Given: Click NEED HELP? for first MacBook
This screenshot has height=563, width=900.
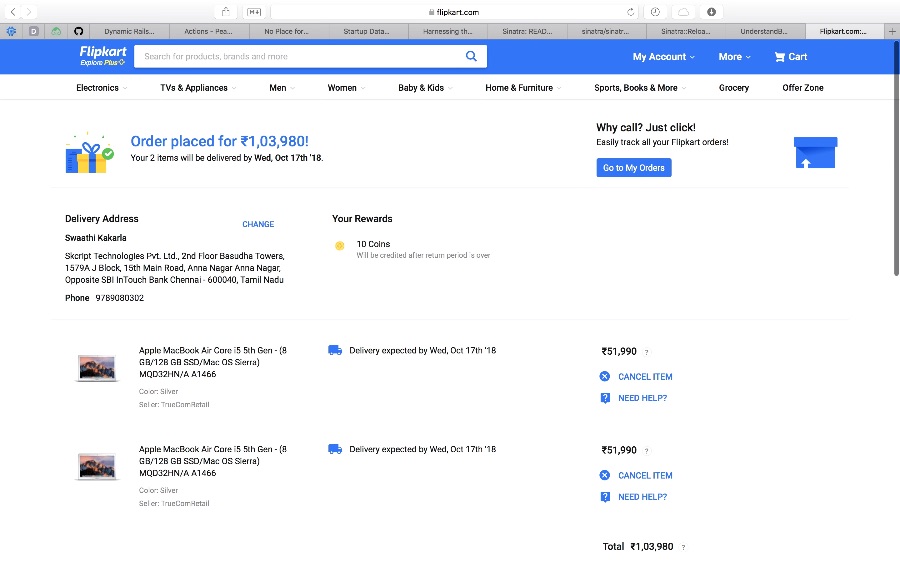Looking at the screenshot, I should pos(642,398).
